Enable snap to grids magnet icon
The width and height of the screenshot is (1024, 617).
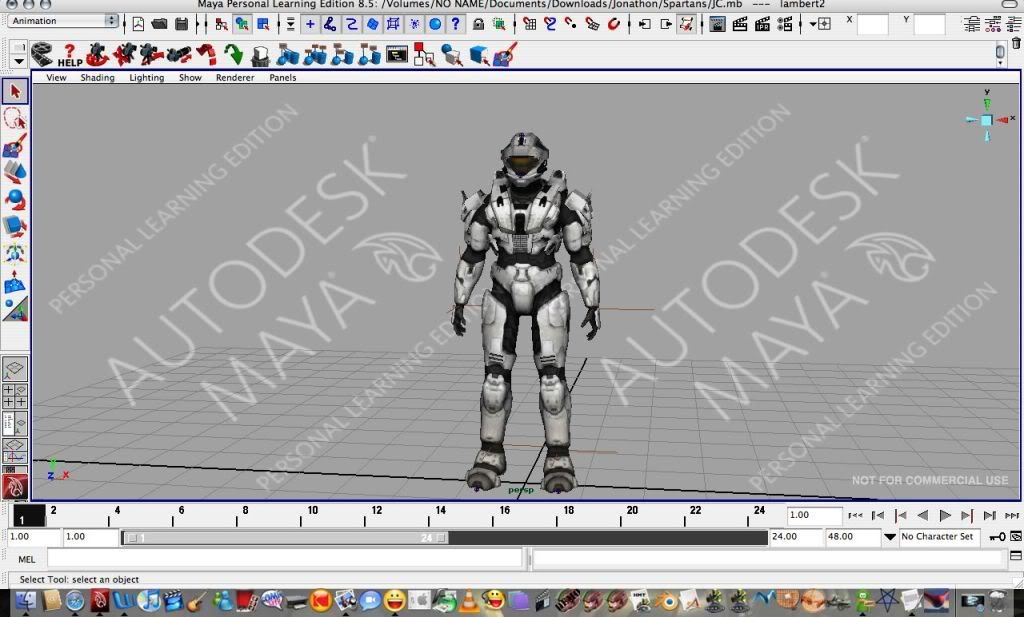[x=530, y=25]
